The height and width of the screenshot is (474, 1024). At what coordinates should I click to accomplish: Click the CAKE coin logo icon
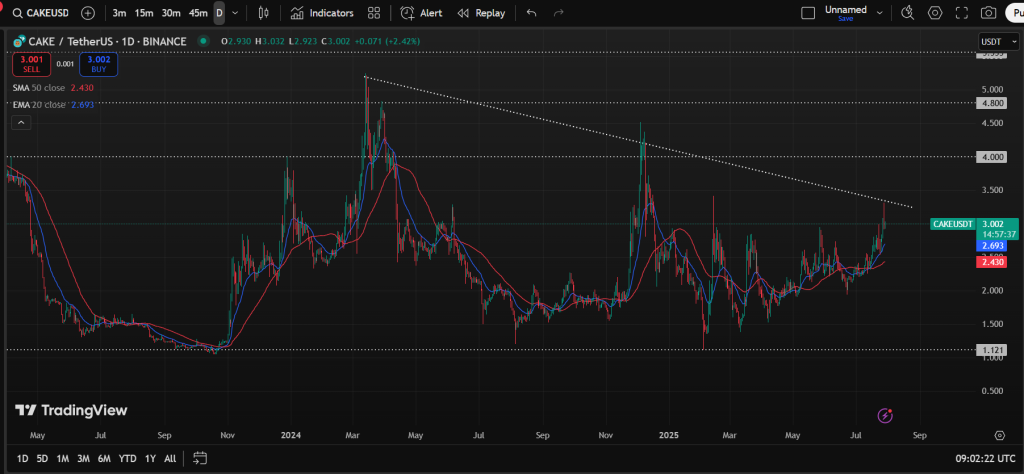pyautogui.click(x=19, y=42)
